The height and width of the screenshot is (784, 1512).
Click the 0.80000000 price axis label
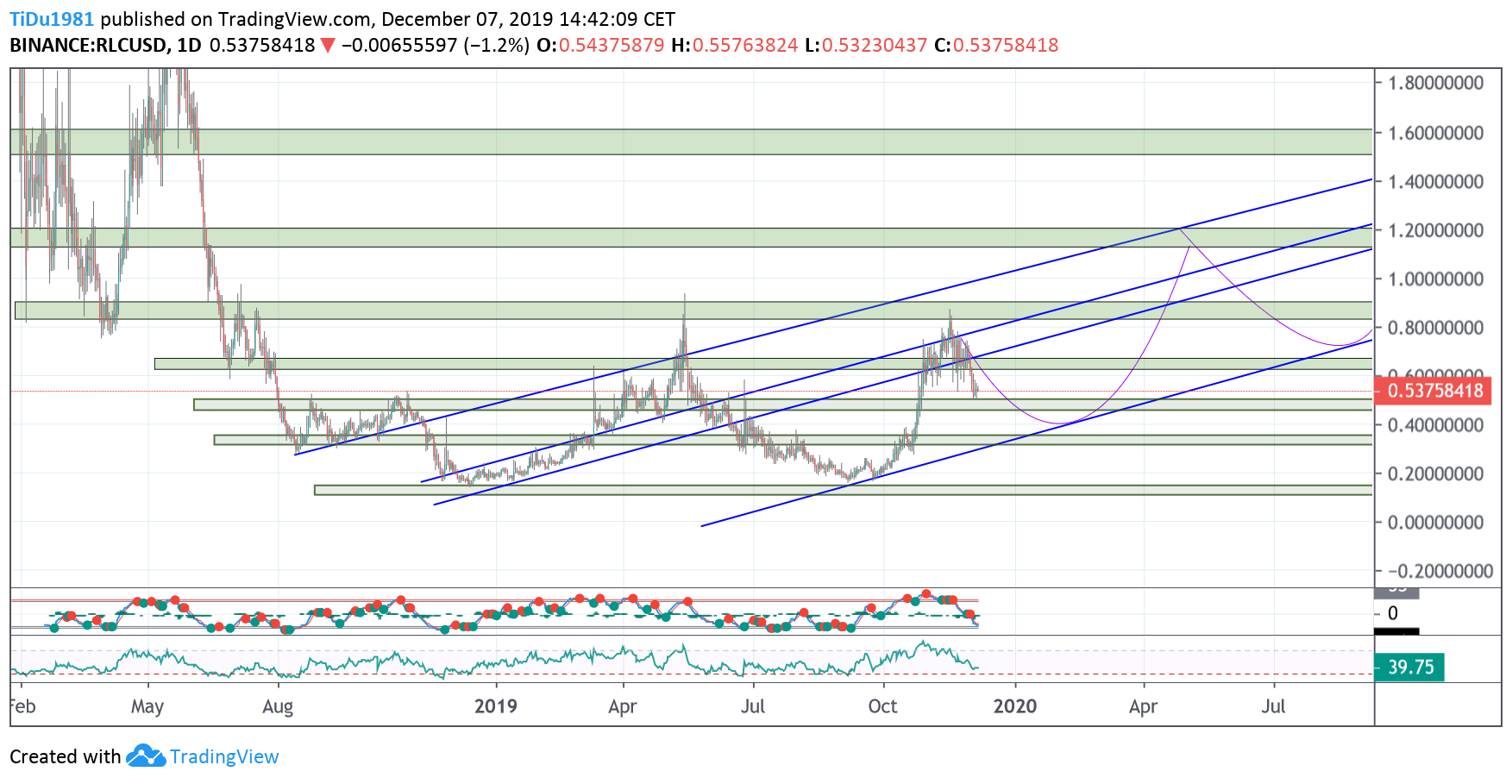pos(1435,328)
